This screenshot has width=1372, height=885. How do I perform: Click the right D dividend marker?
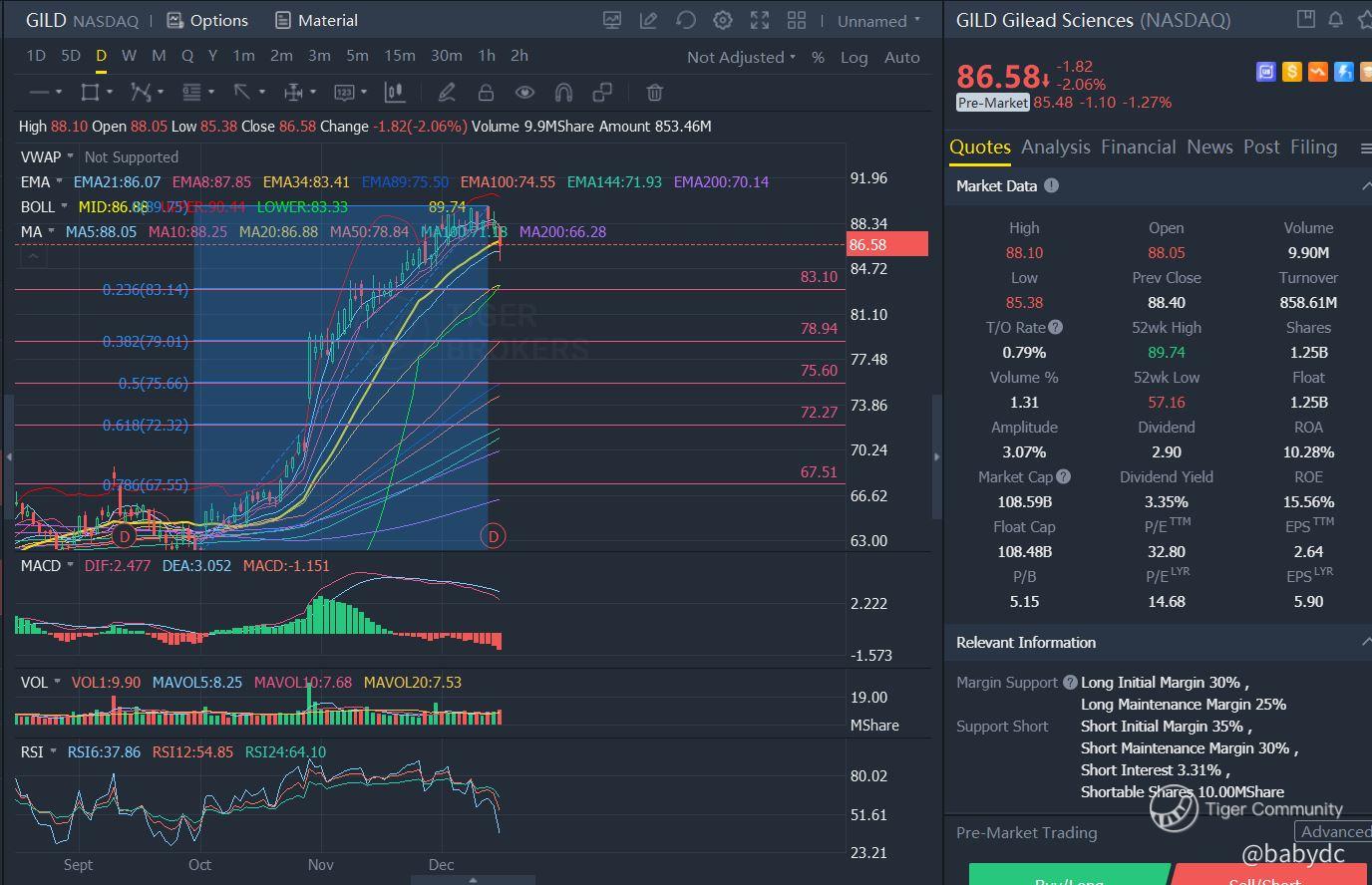coord(493,536)
